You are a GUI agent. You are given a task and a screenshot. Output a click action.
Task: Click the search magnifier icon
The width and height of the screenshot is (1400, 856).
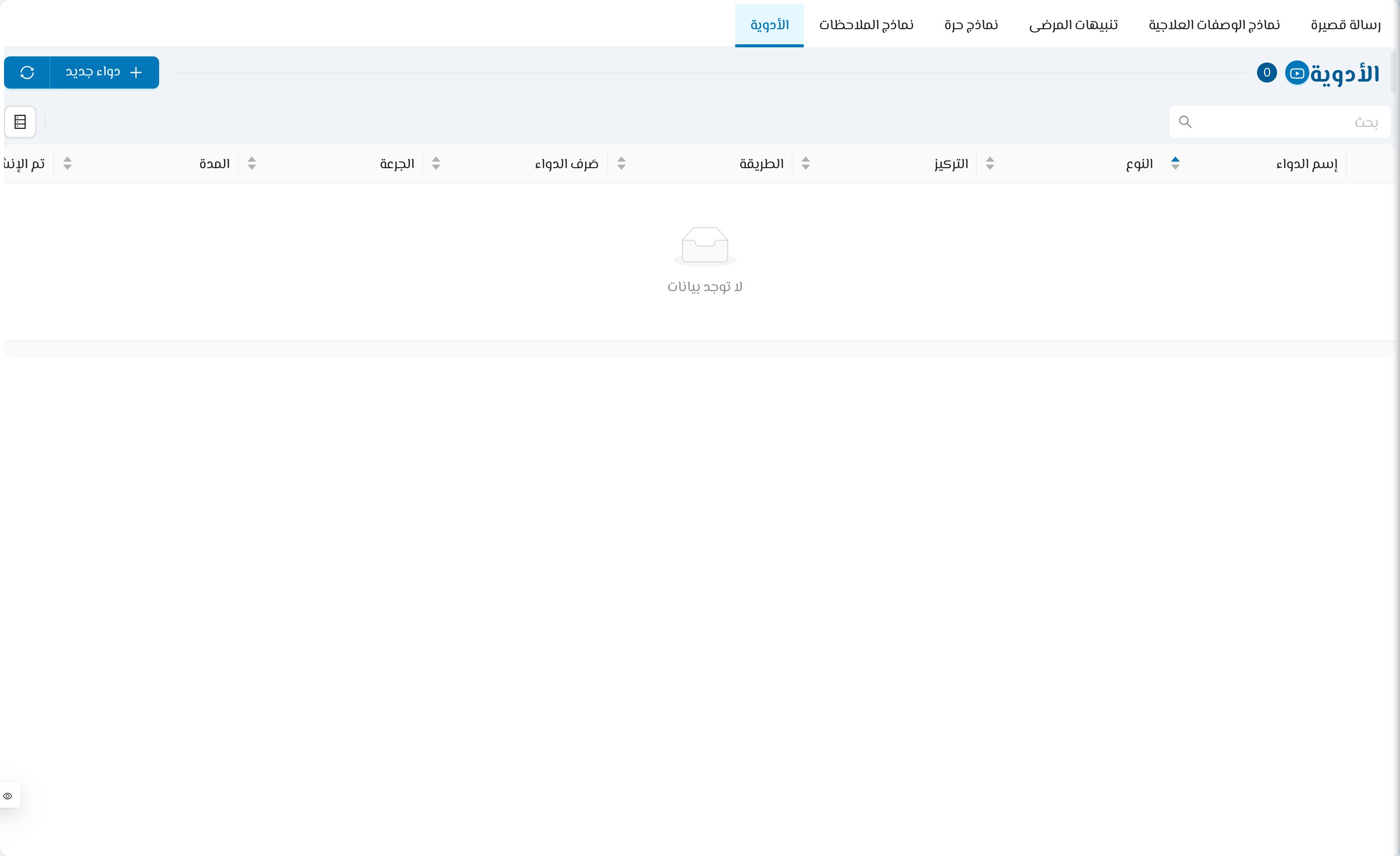tap(1185, 121)
